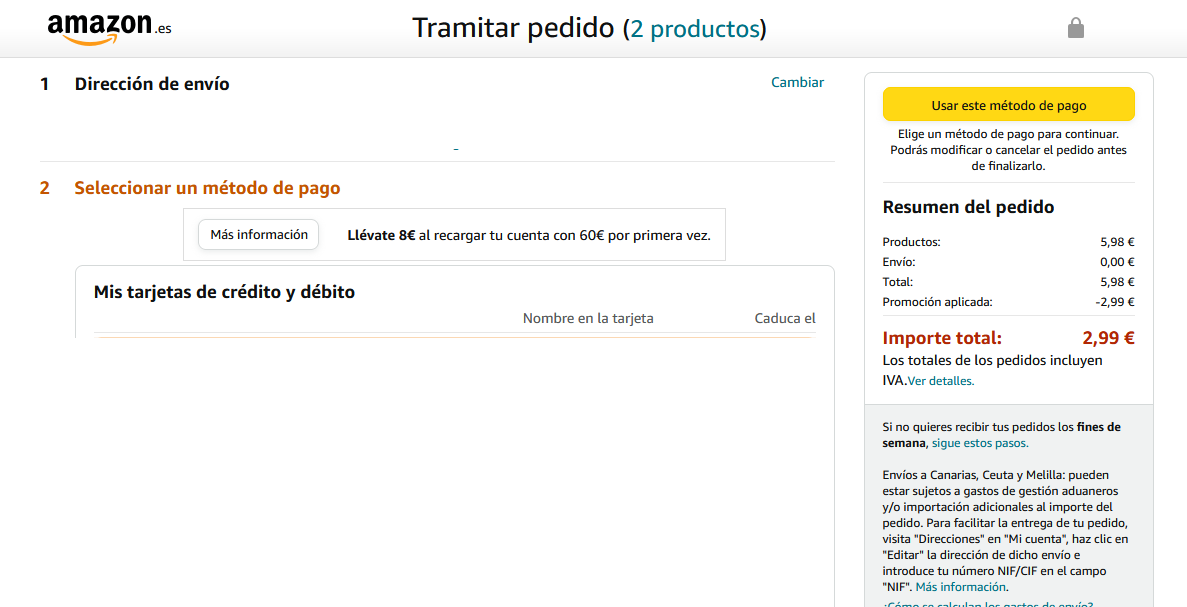Click the "Envío:" label in order summary
This screenshot has width=1187, height=607.
point(899,263)
